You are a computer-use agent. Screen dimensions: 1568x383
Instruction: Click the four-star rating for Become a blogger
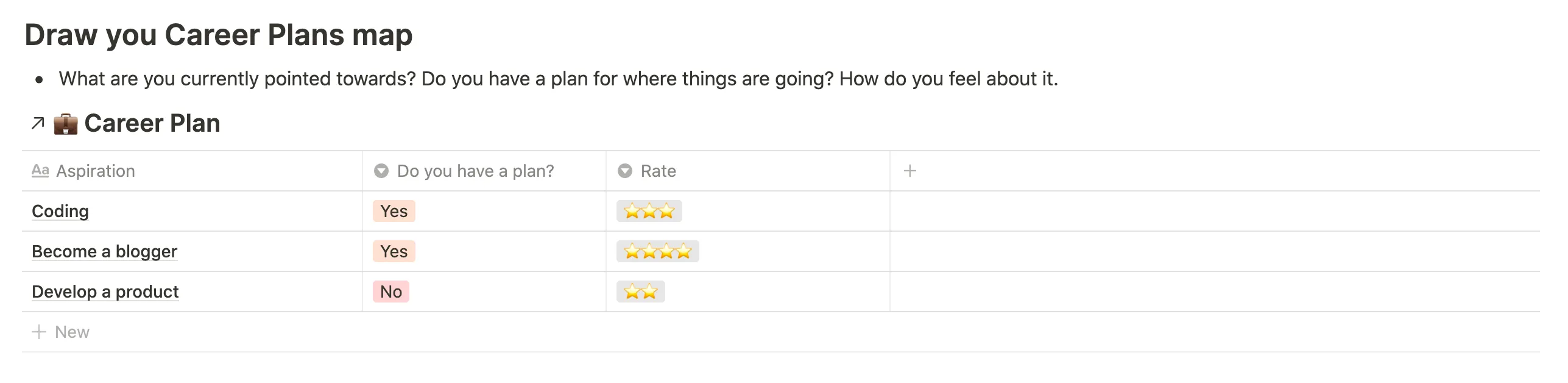pyautogui.click(x=657, y=251)
